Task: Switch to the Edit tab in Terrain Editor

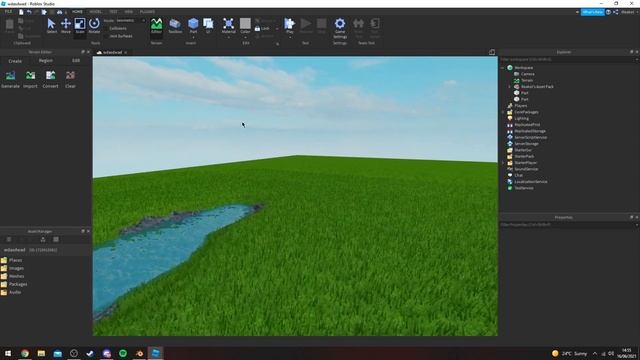Action: [76, 60]
